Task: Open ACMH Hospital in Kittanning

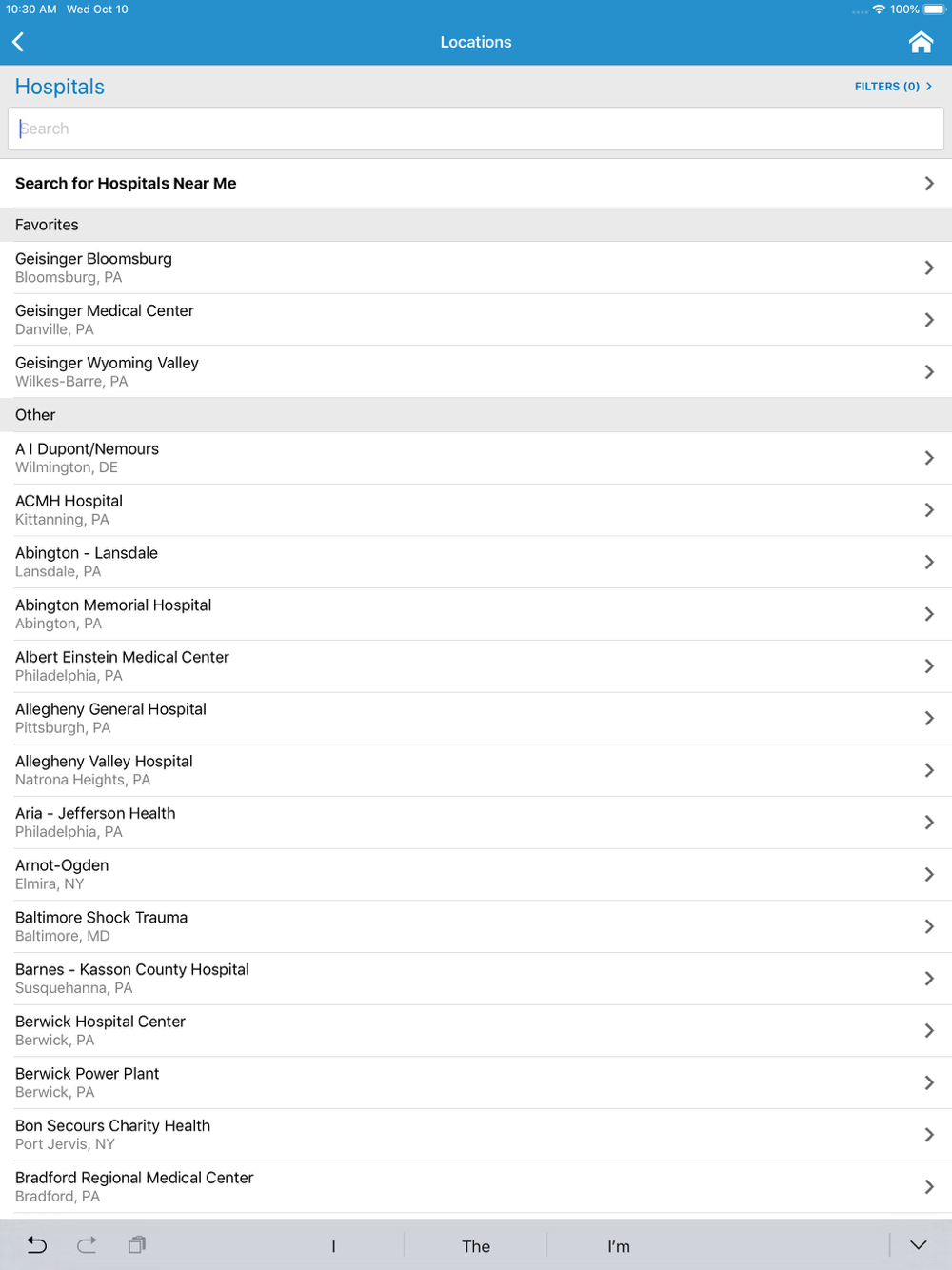Action: point(476,509)
